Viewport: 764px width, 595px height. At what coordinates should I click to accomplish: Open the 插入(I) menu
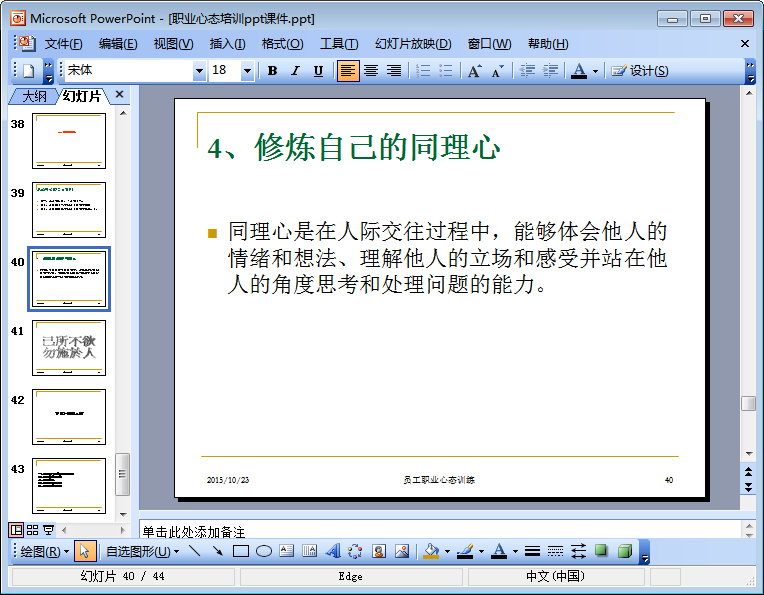point(228,44)
